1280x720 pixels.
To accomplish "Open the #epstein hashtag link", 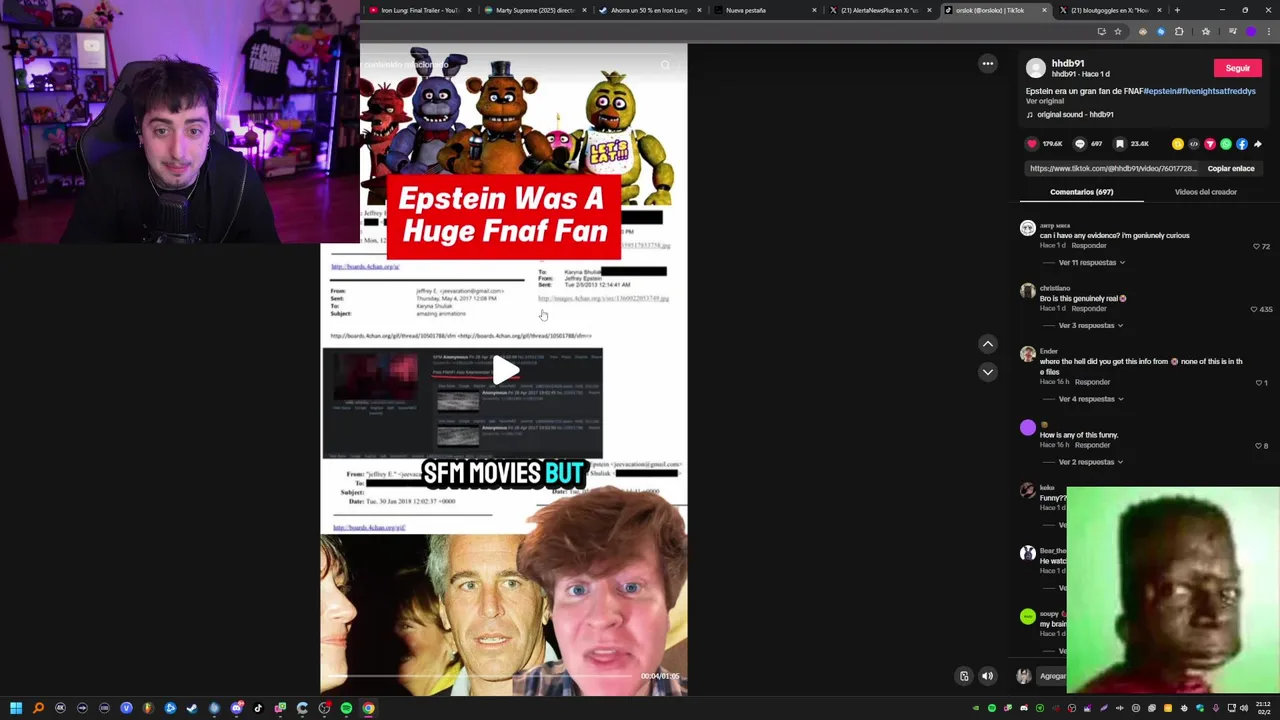I will [x=1160, y=91].
